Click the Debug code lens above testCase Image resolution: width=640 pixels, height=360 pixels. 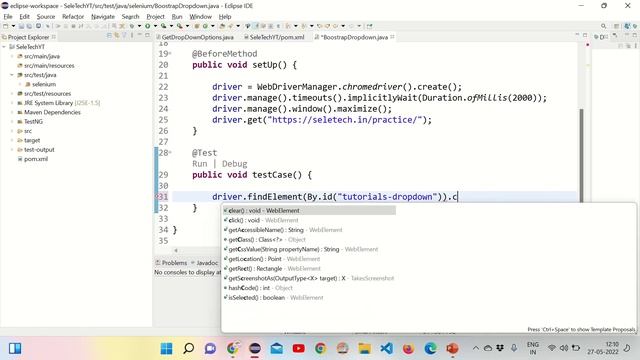coord(234,164)
